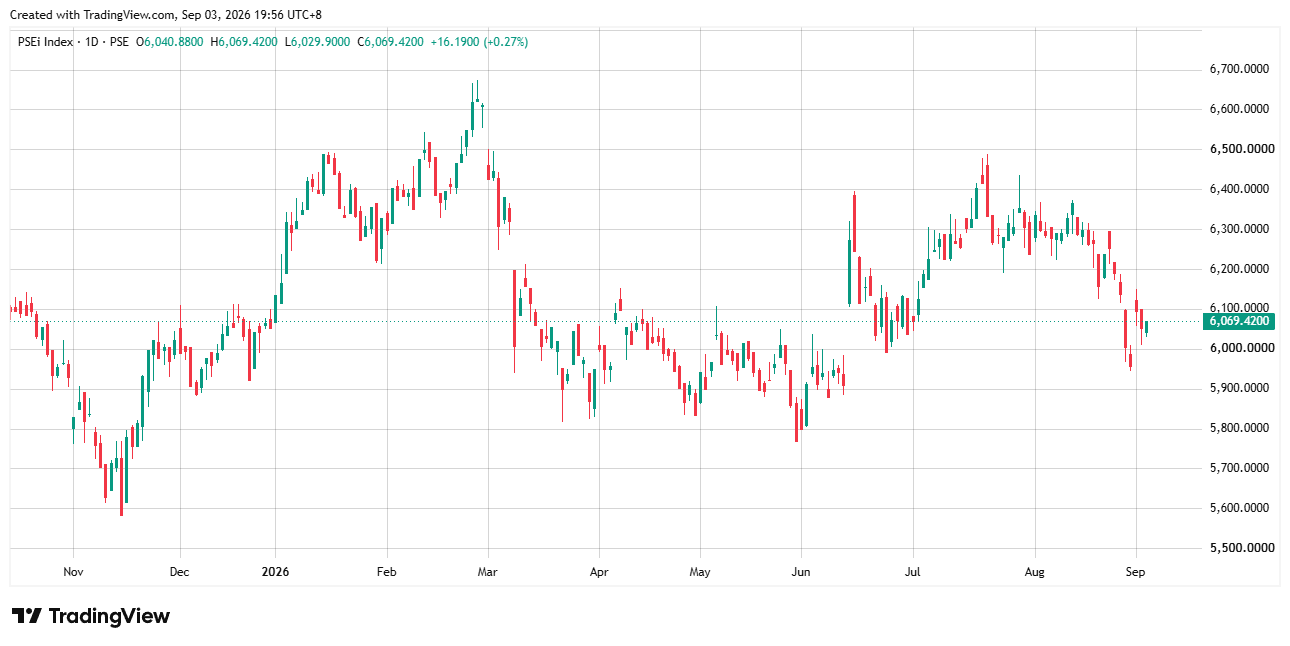Select the 2026 year marker on time axis
Screen dimensions: 1290x646
(x=275, y=572)
